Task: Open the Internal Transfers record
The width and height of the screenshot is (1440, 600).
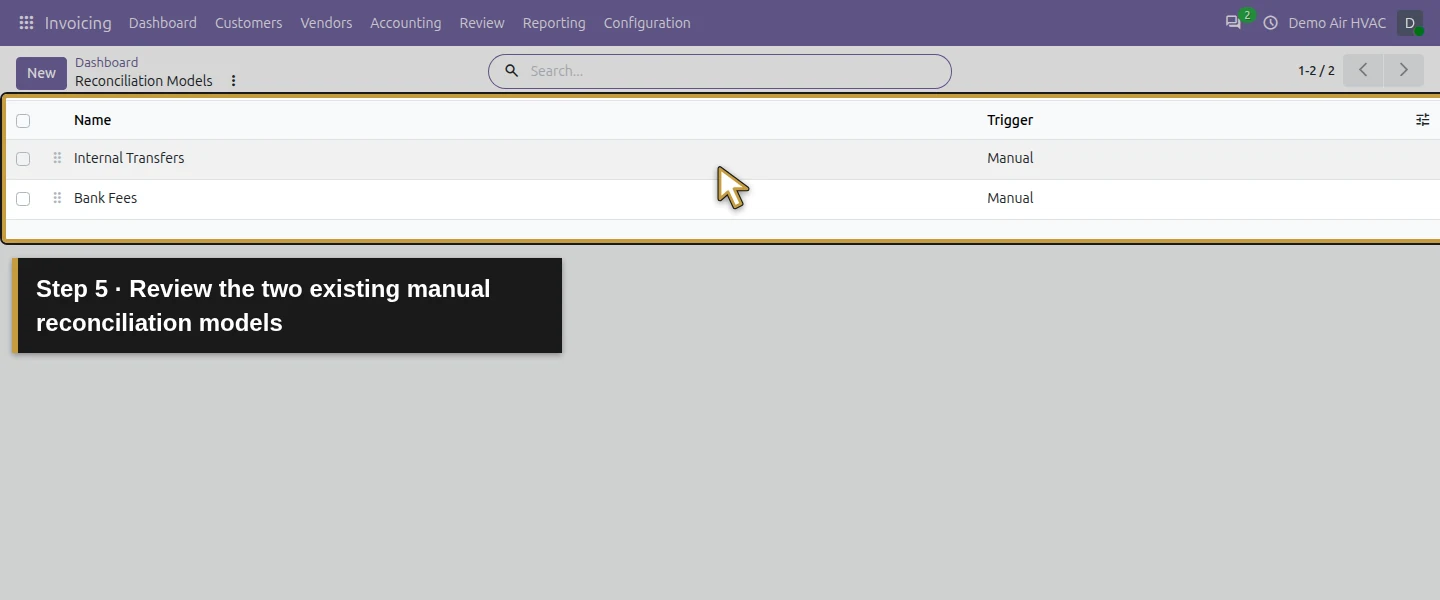Action: [x=129, y=158]
